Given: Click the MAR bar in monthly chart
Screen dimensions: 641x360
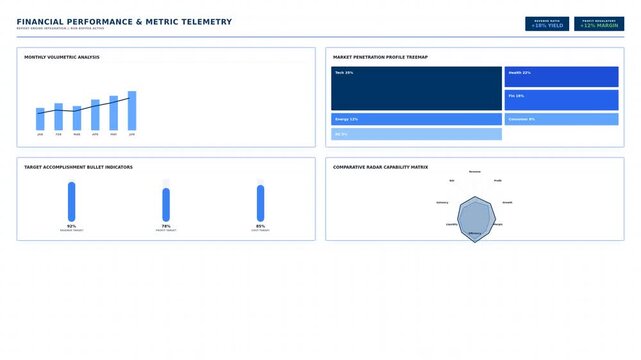Looking at the screenshot, I should point(77,118).
